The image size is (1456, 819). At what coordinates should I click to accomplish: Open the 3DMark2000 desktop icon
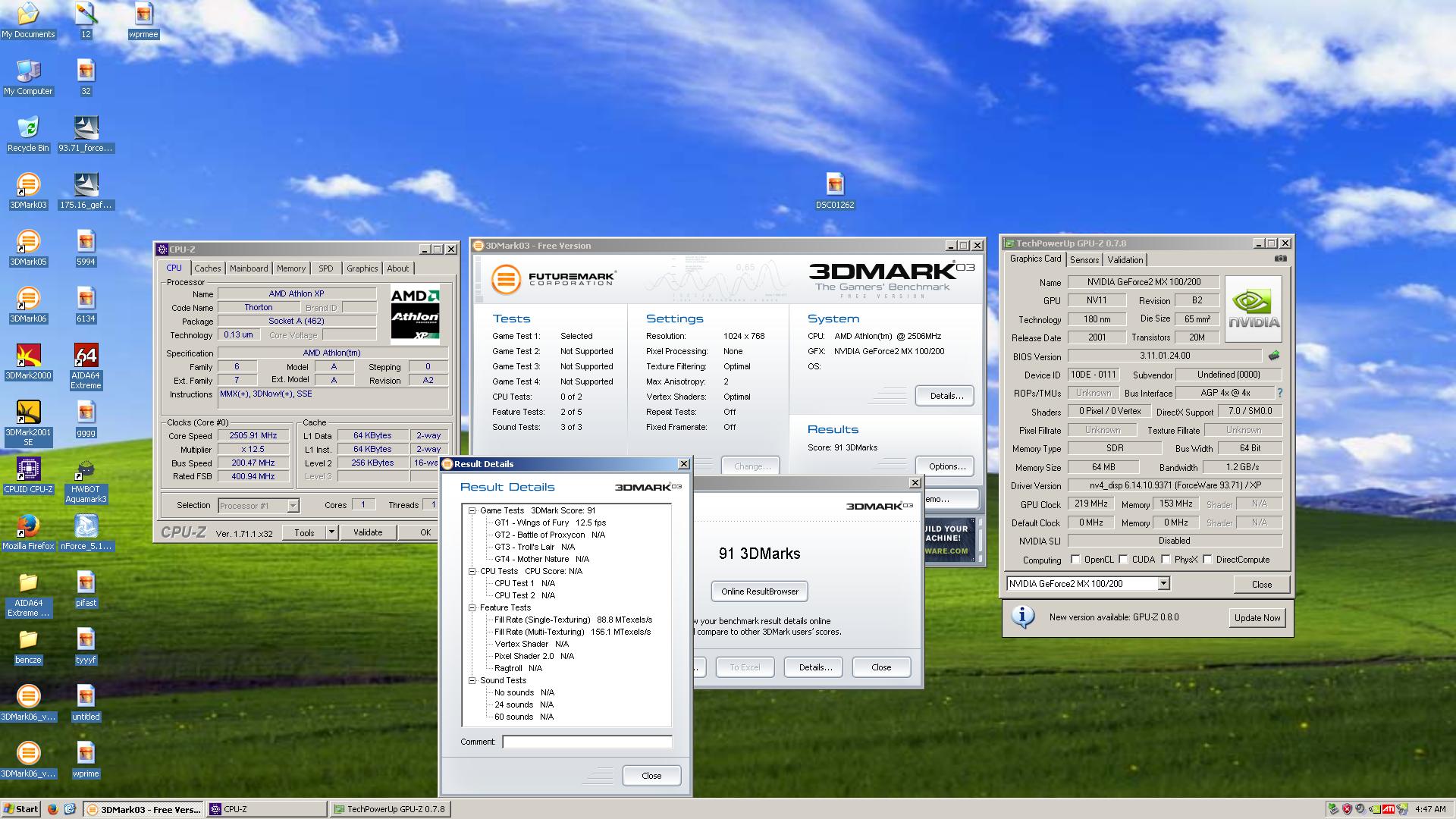(28, 361)
